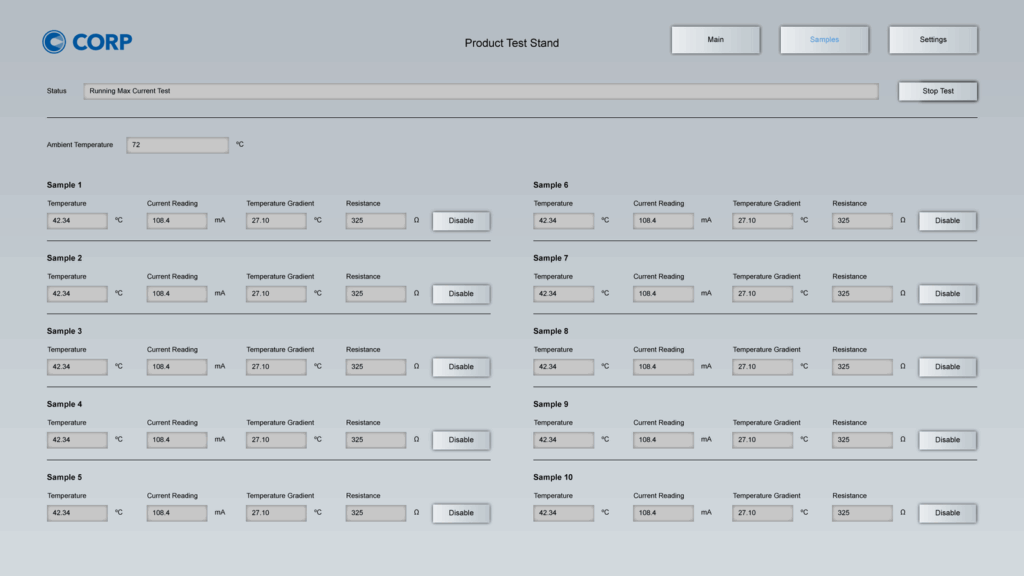Click the Stop Test button
The height and width of the screenshot is (576, 1024).
(938, 91)
